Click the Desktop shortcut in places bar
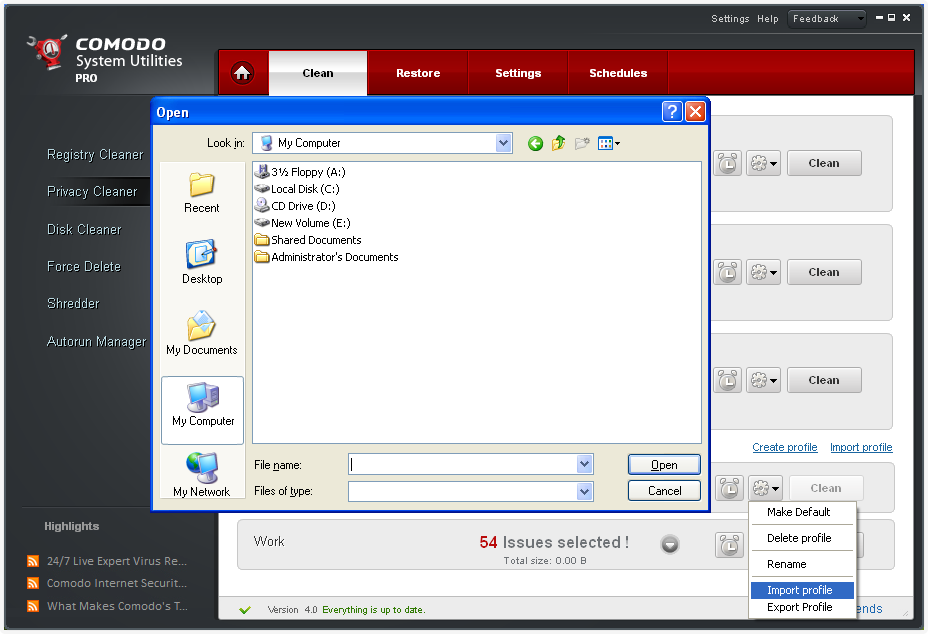The height and width of the screenshot is (634, 928). 202,263
